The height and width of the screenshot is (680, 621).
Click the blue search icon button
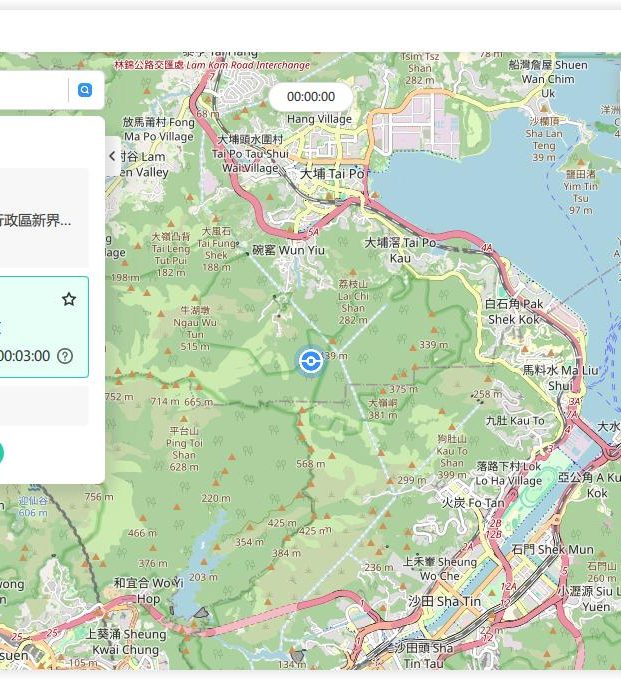[85, 90]
